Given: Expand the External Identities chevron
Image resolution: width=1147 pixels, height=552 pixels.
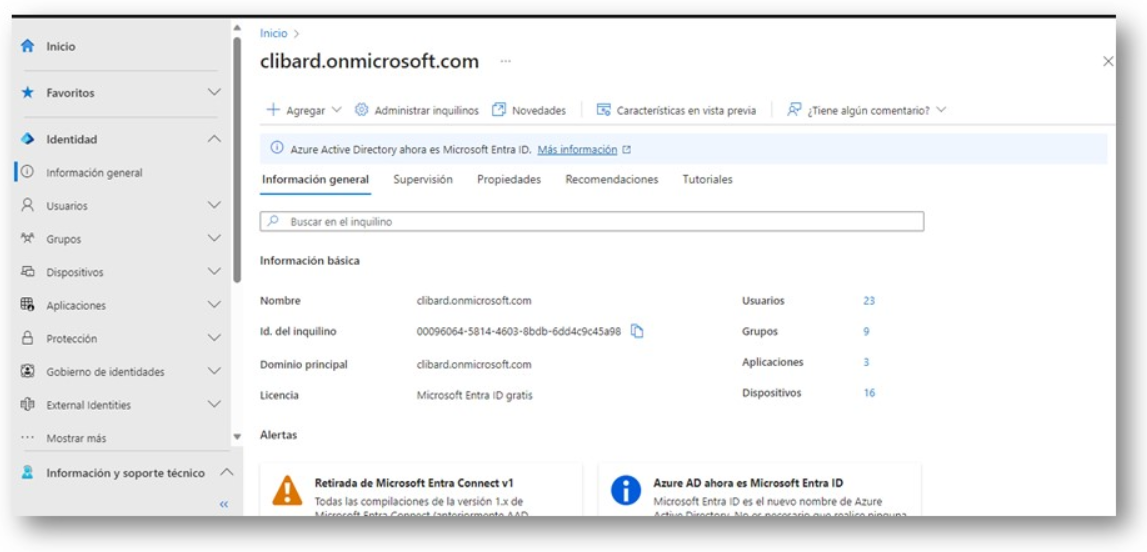Looking at the screenshot, I should (214, 404).
